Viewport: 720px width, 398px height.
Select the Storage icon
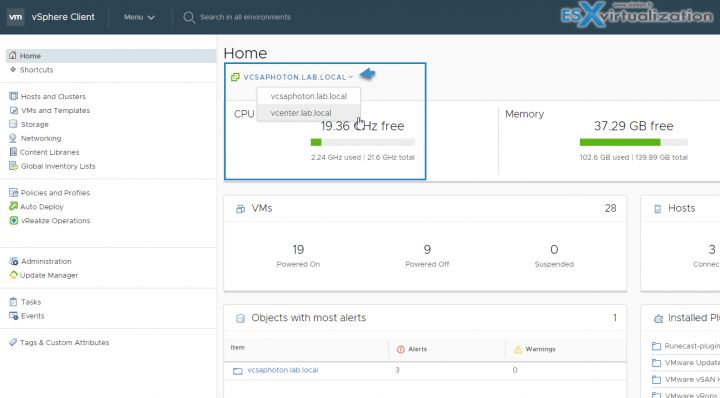tap(13, 124)
